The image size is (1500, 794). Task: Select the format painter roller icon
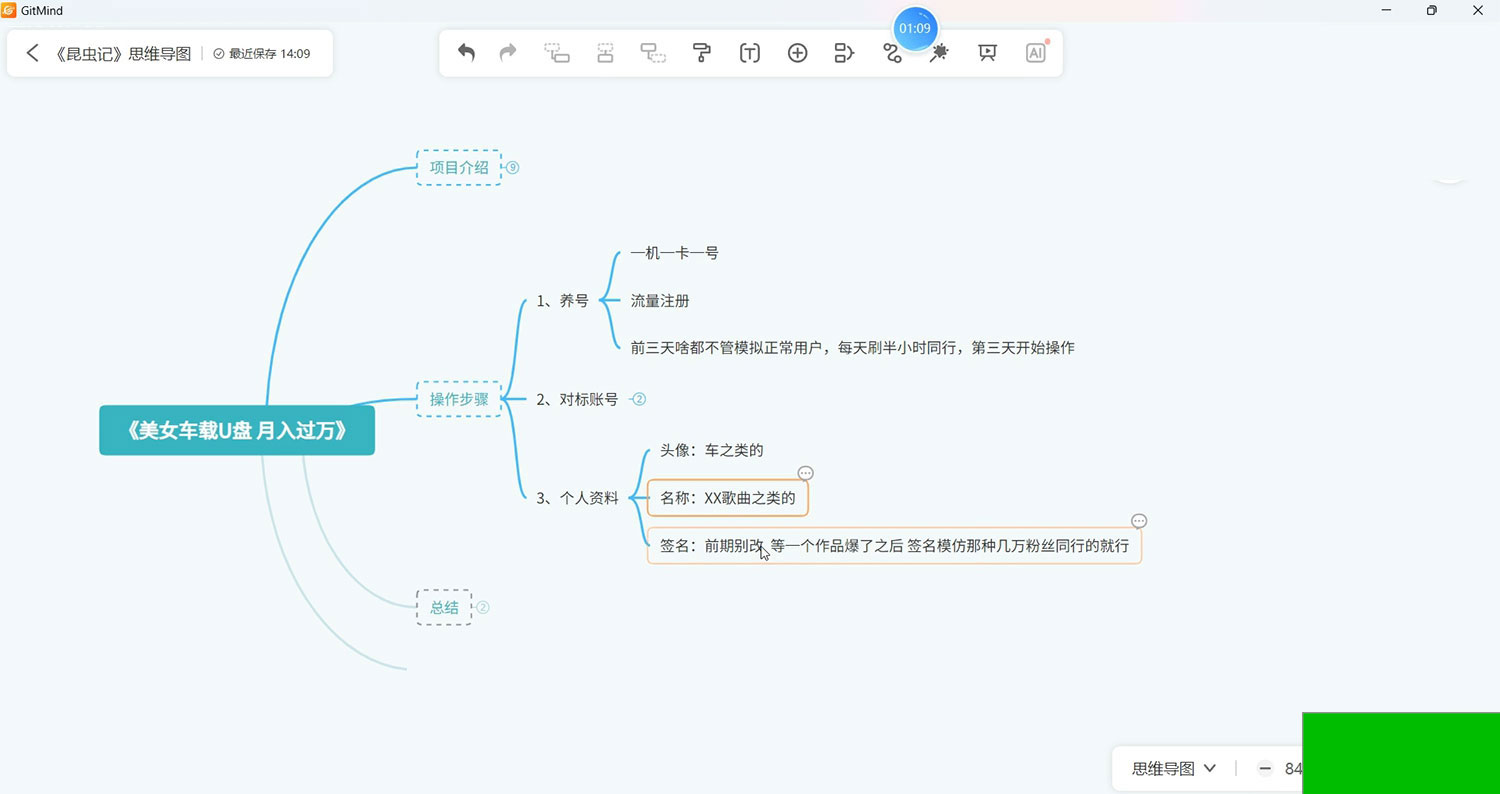tap(701, 53)
